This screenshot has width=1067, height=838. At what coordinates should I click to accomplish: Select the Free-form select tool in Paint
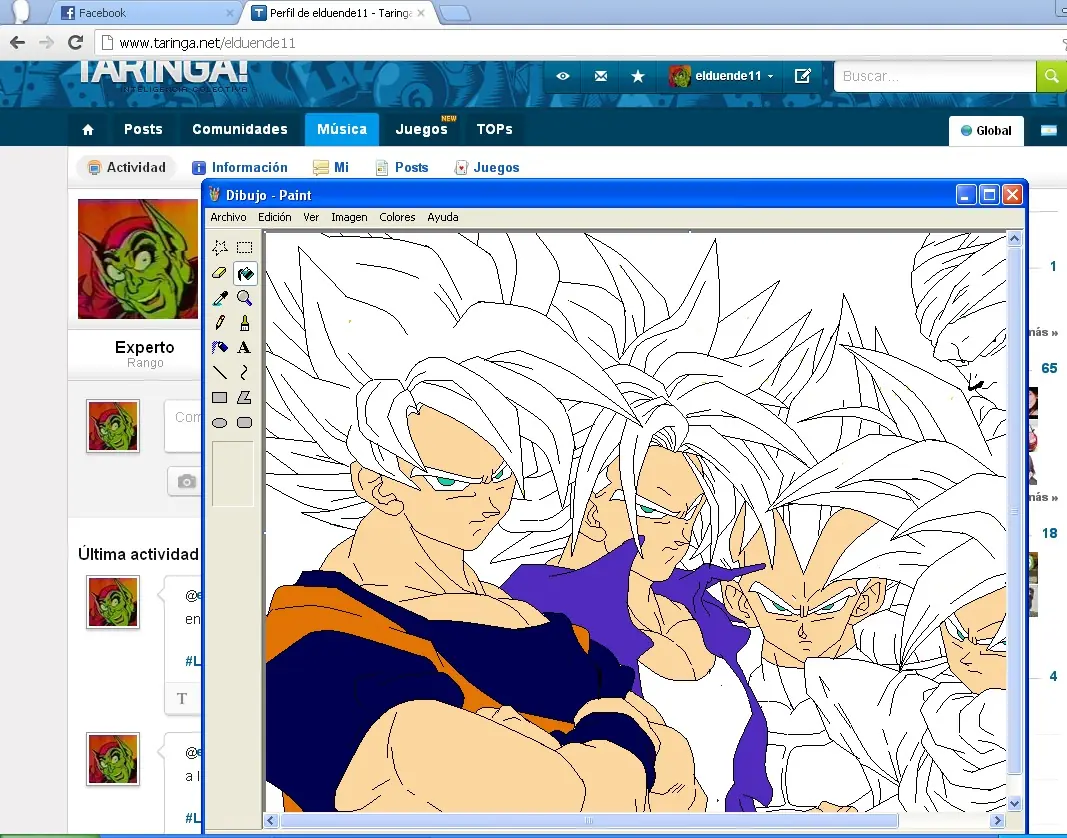coord(219,248)
